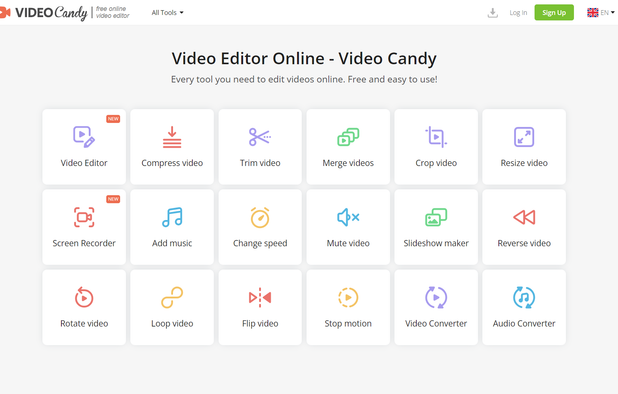
Task: Open the Loop video infinity icon
Action: [x=172, y=297]
